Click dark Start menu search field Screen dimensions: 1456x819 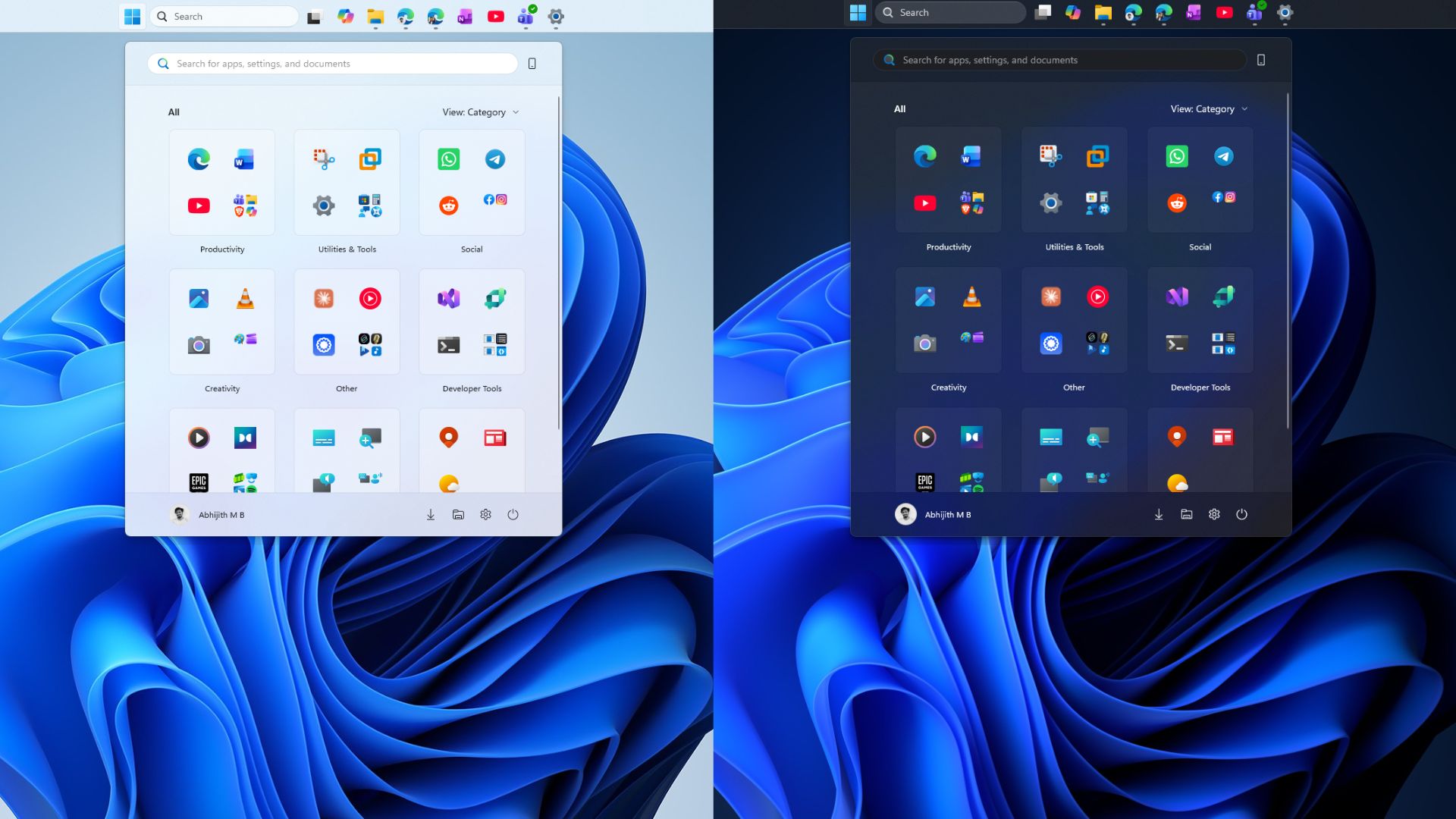pos(1060,60)
